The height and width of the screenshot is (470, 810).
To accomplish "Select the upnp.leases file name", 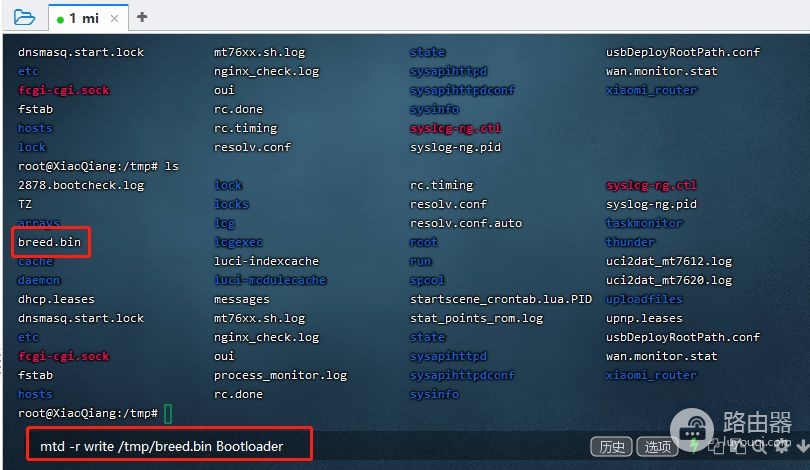I will tap(644, 318).
